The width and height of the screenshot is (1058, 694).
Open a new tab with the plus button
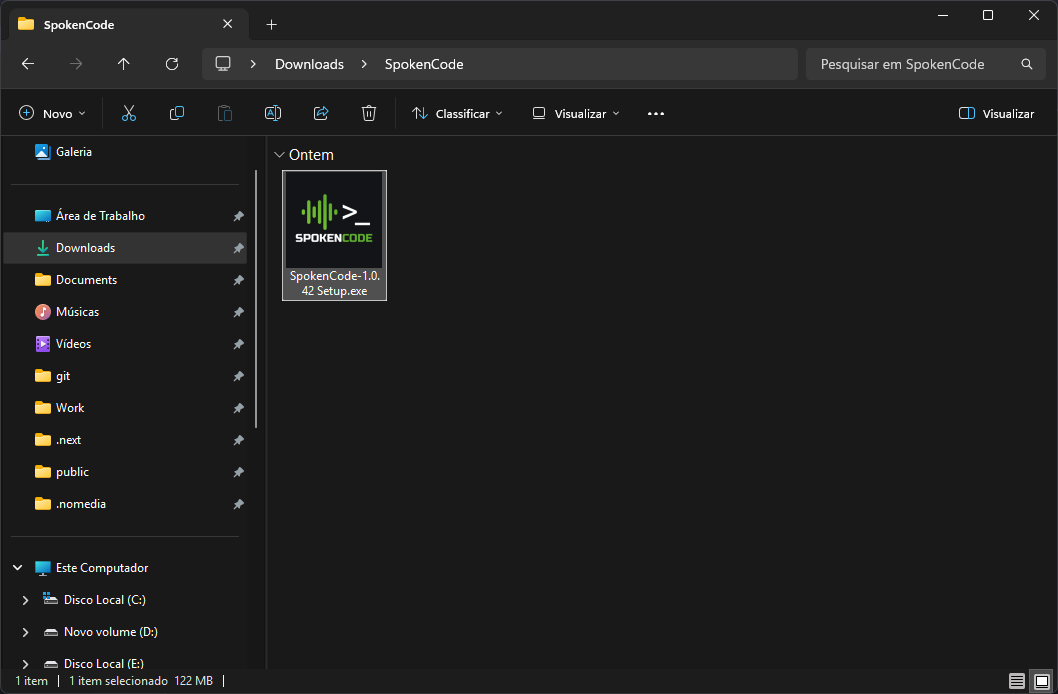[271, 24]
